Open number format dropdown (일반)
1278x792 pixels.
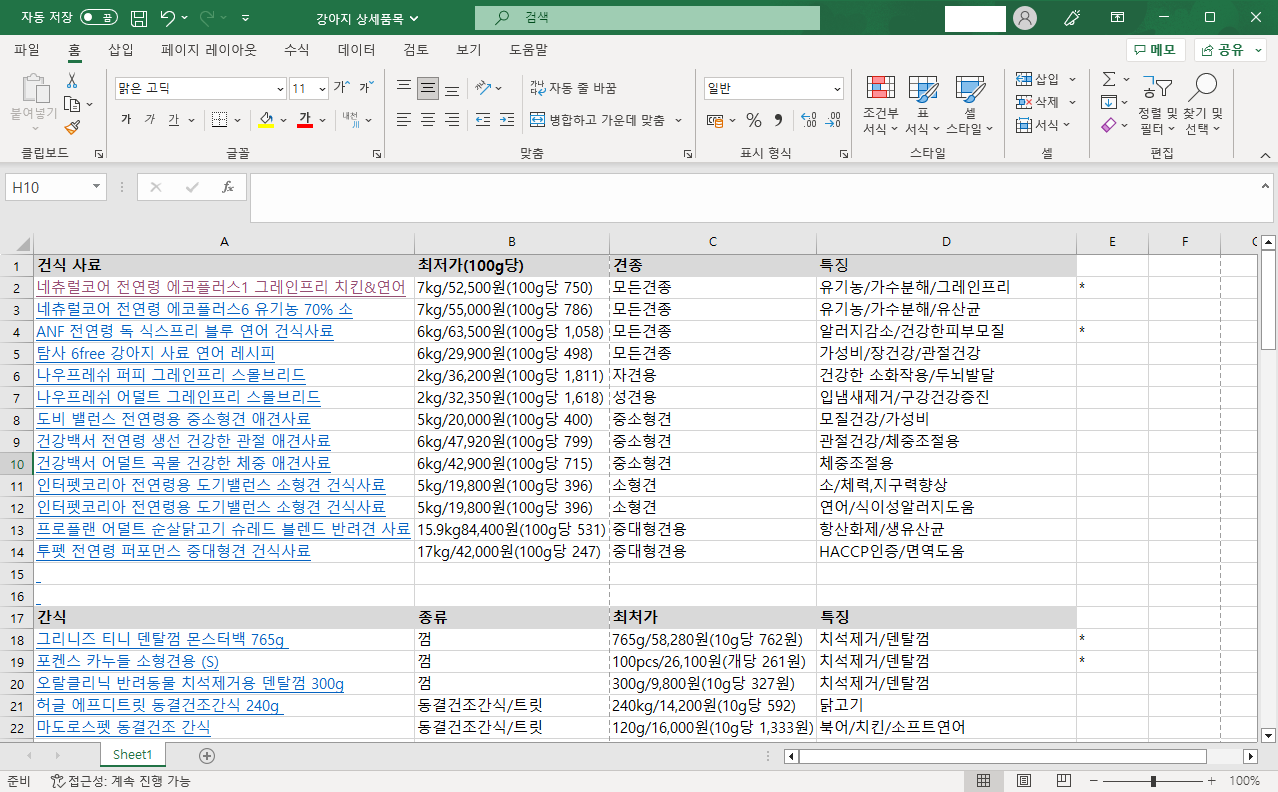click(x=837, y=88)
